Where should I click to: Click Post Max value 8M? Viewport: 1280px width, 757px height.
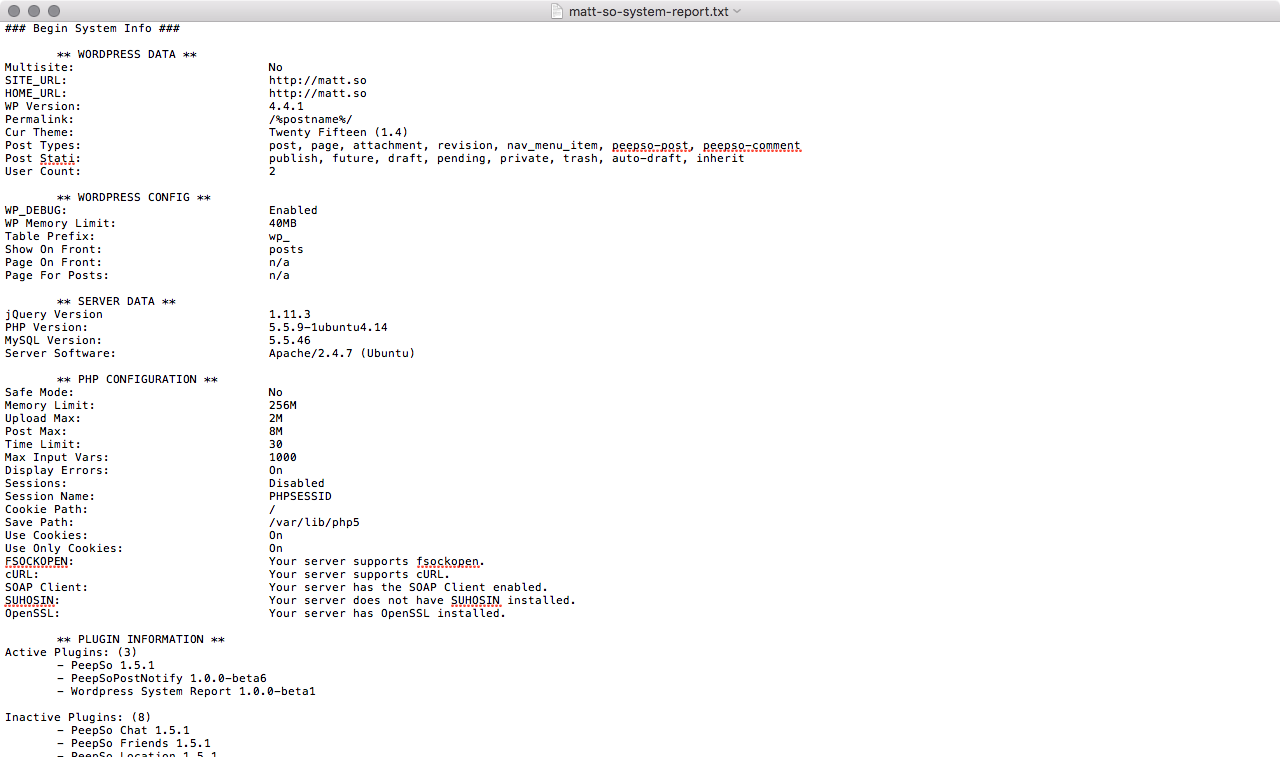pos(276,431)
